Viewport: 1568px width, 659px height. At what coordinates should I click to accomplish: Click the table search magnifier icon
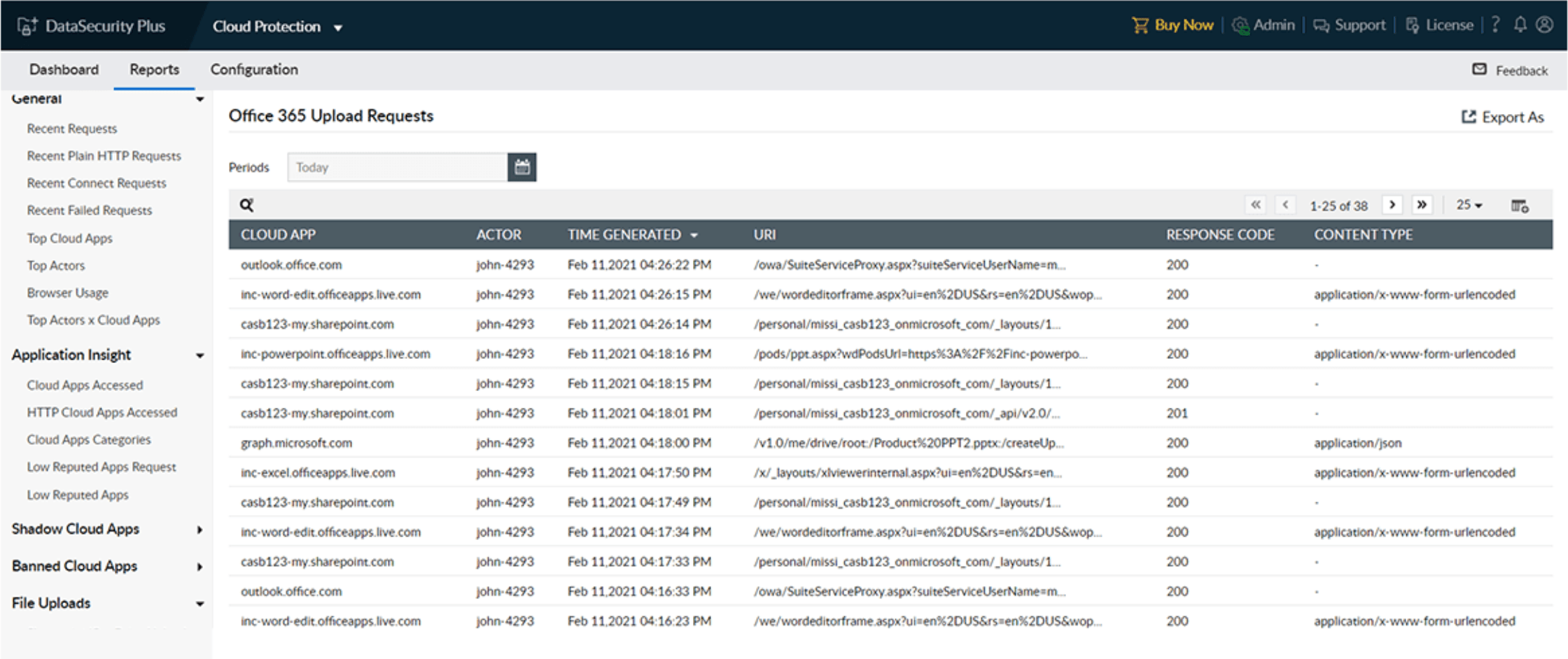246,205
